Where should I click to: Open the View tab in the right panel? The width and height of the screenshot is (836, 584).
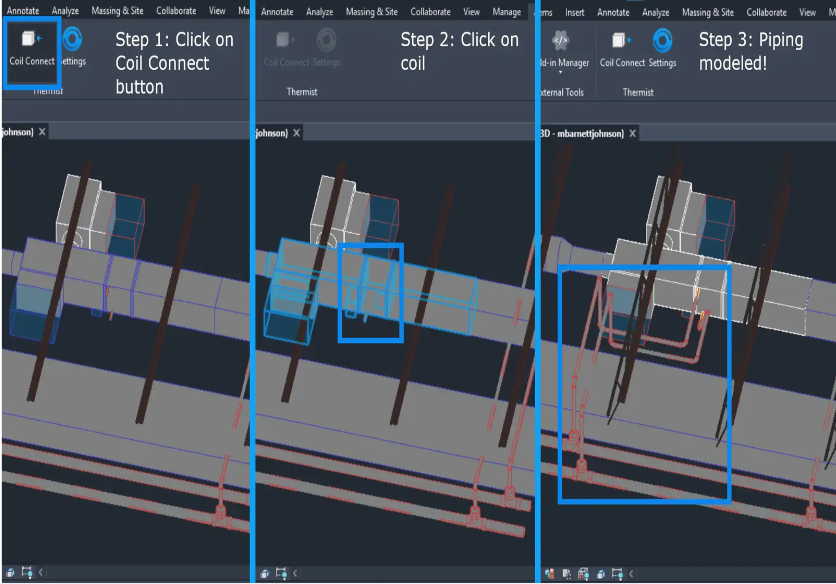[807, 12]
